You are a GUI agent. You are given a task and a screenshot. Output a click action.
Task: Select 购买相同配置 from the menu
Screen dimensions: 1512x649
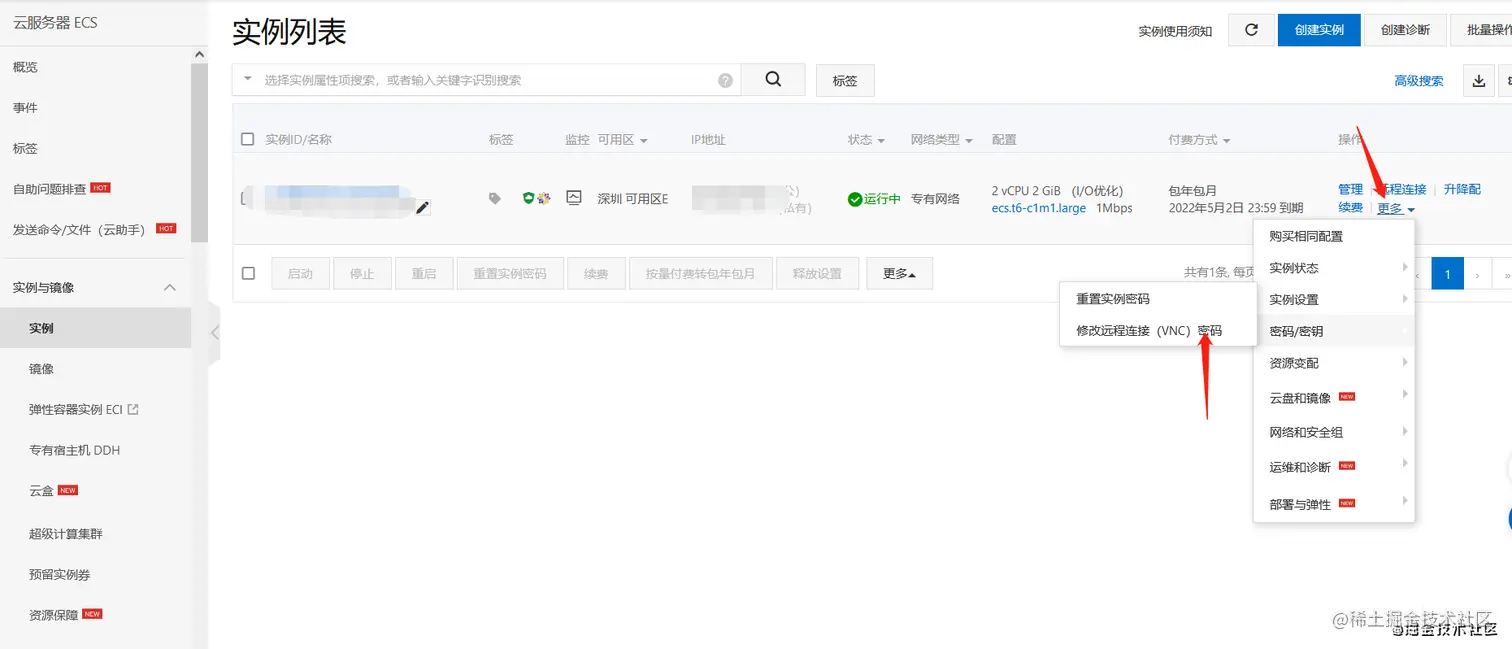(x=1334, y=237)
